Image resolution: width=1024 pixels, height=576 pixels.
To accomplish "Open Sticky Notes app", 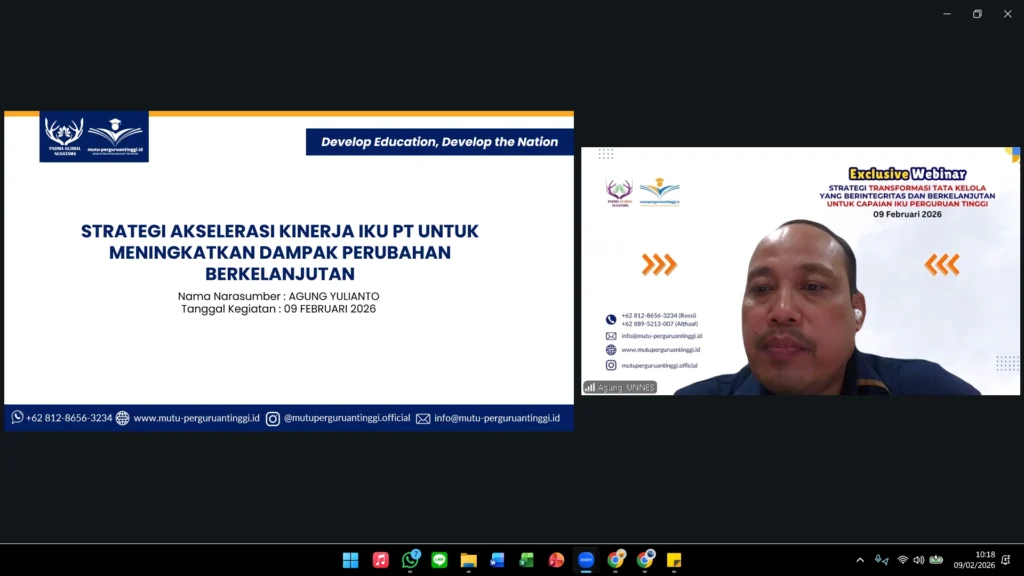I will click(x=674, y=560).
